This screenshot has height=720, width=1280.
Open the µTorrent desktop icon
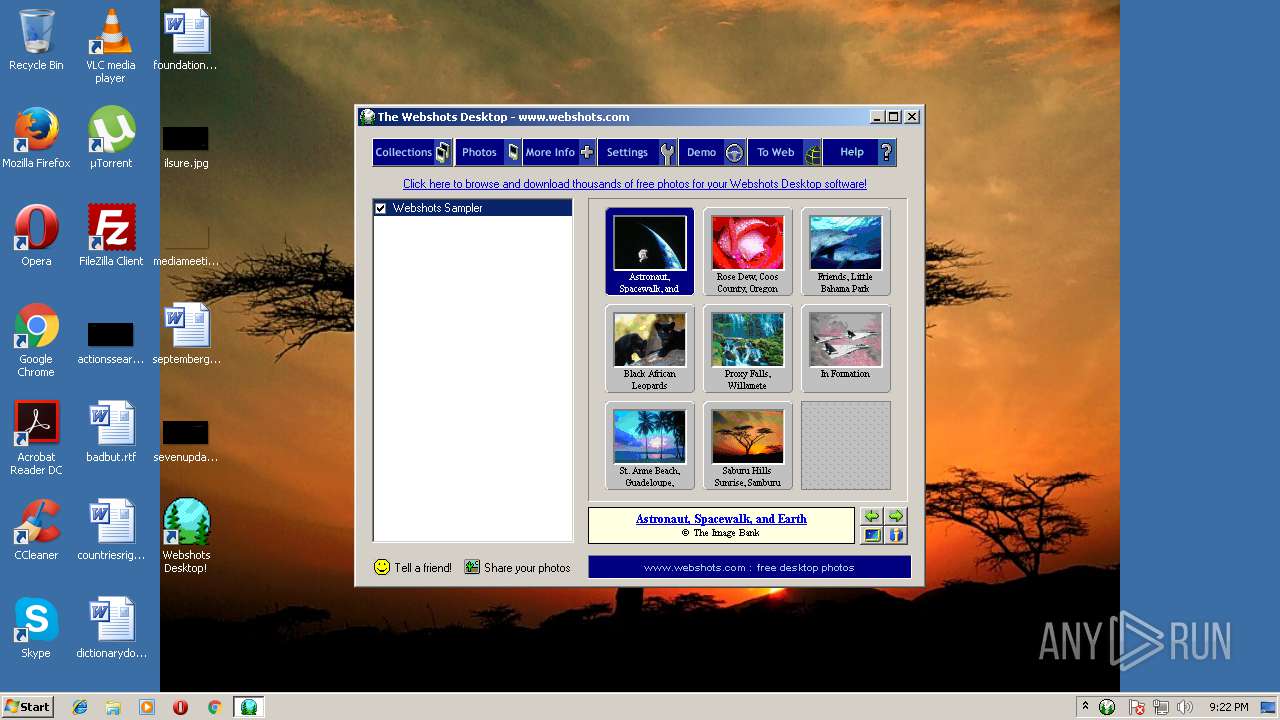point(110,137)
